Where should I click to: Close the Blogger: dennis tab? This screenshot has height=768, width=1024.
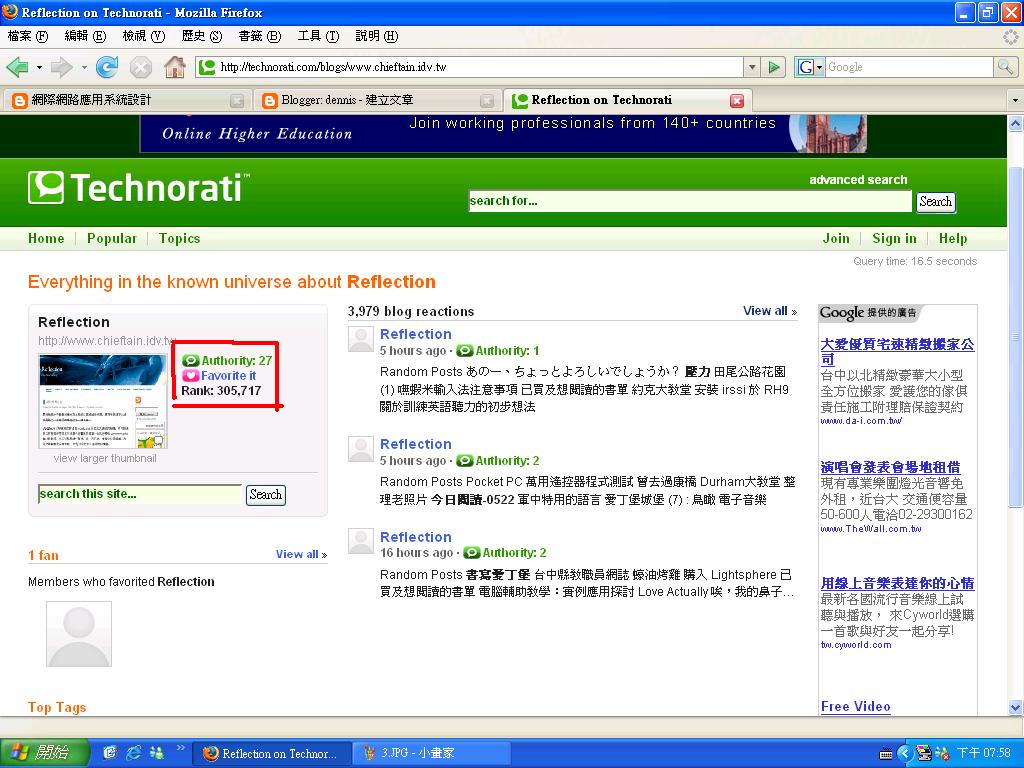(487, 101)
